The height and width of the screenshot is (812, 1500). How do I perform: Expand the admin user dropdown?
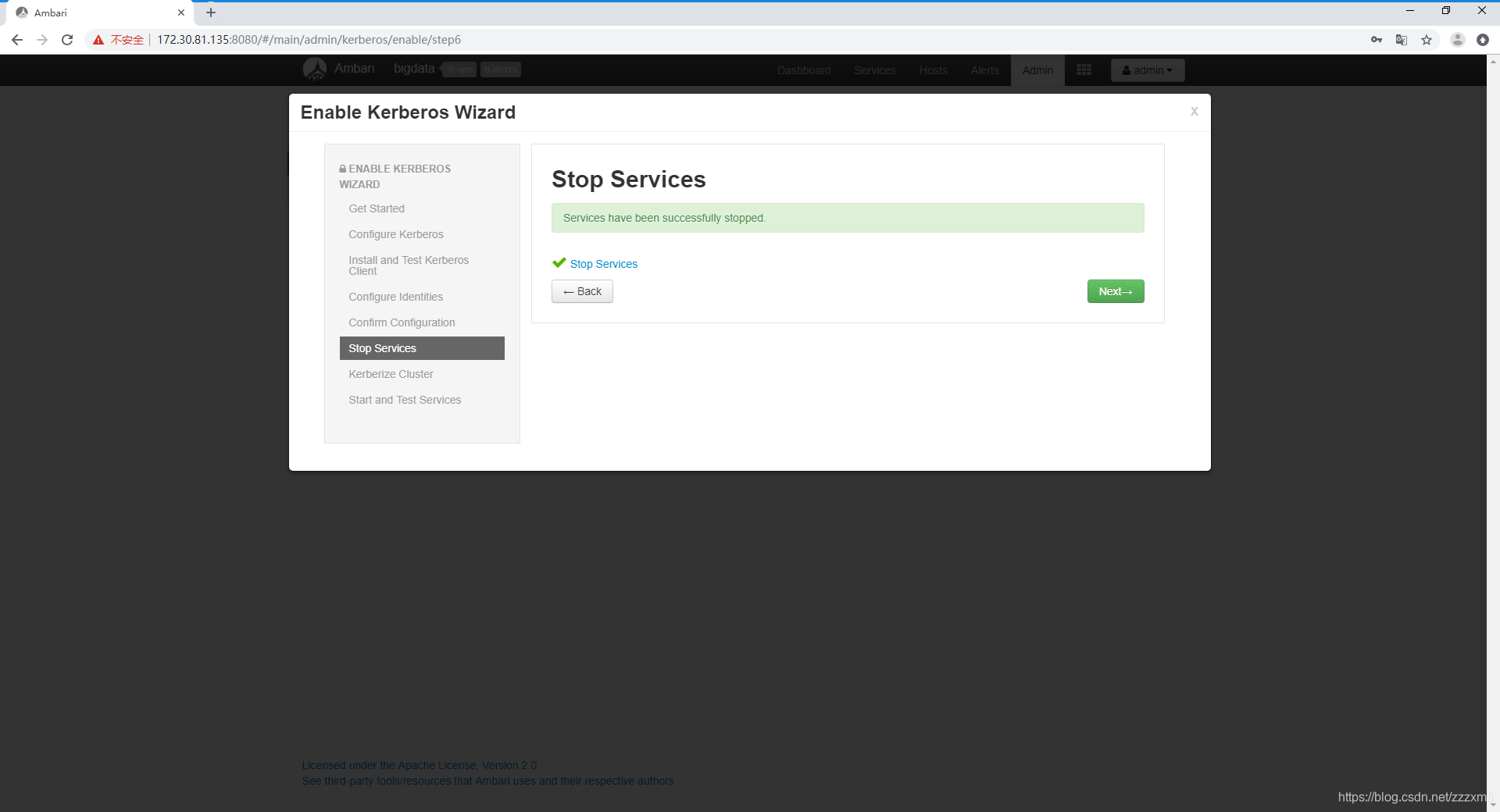pyautogui.click(x=1148, y=70)
